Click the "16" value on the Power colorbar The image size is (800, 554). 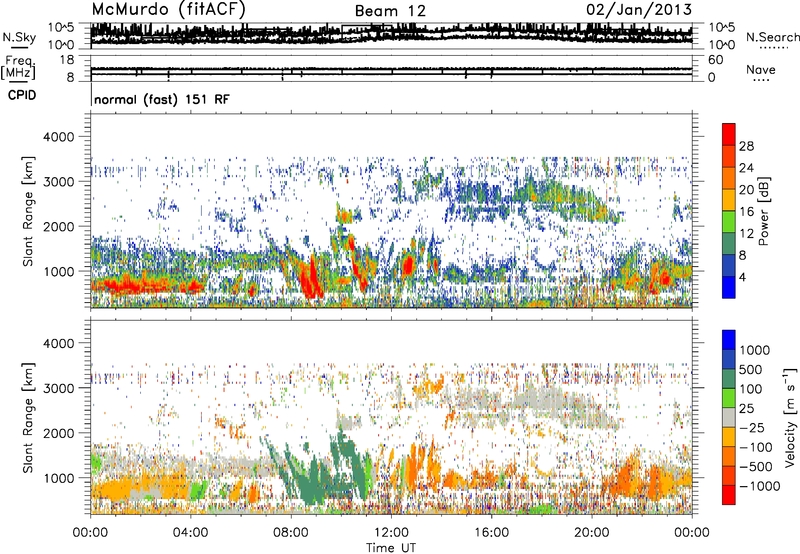pos(746,212)
